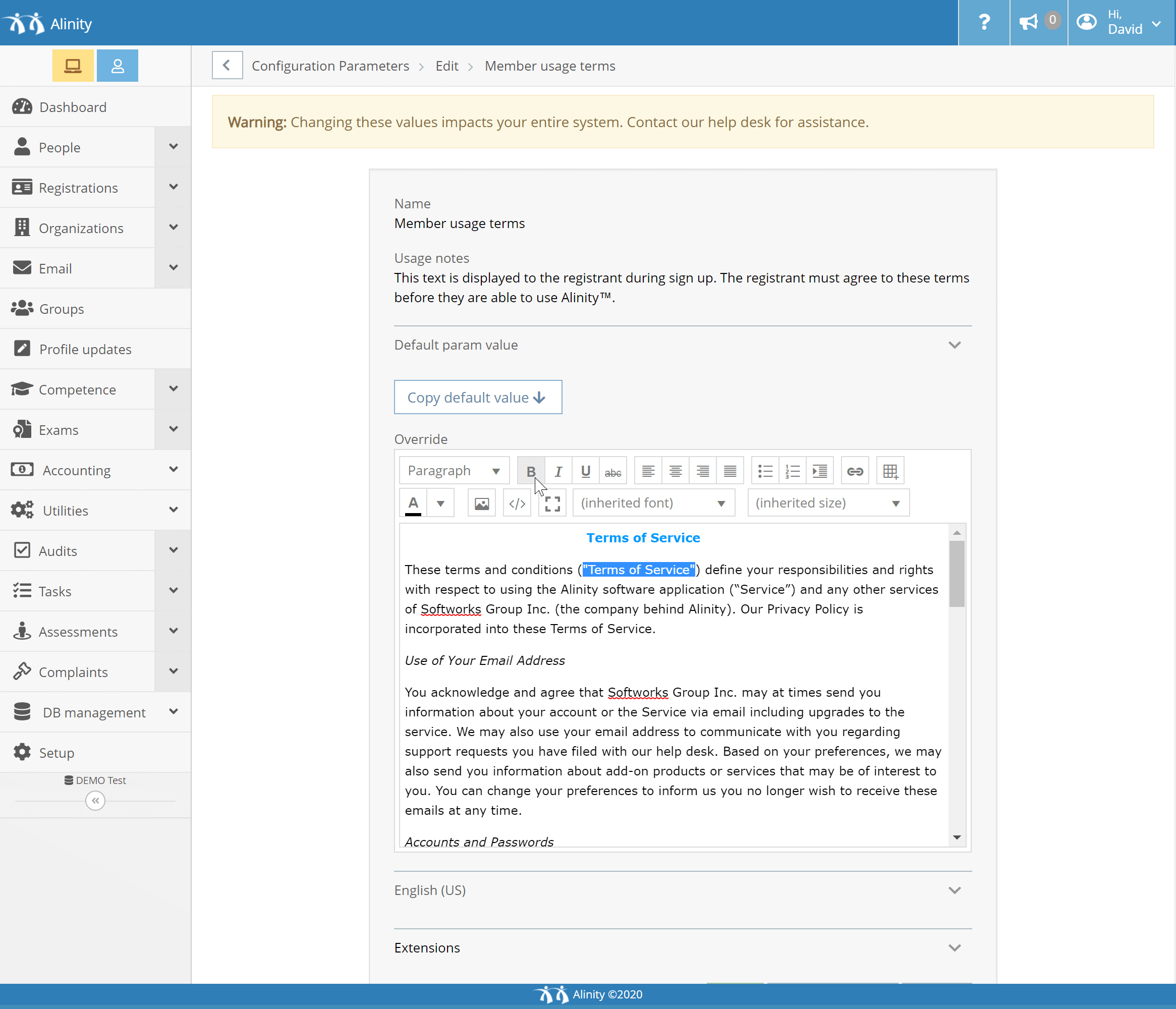
Task: Expand the Organizations submenu chevron
Action: coord(173,228)
